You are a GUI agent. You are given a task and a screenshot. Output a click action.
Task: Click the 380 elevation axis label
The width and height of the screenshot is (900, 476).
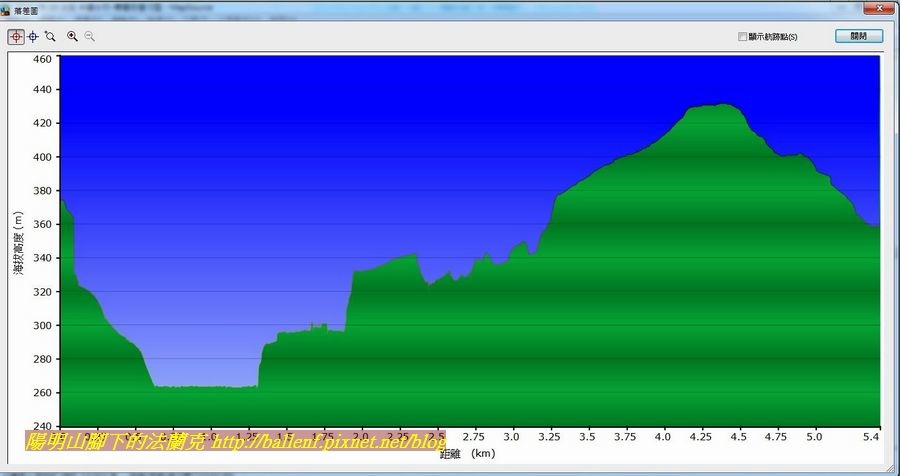tap(43, 191)
